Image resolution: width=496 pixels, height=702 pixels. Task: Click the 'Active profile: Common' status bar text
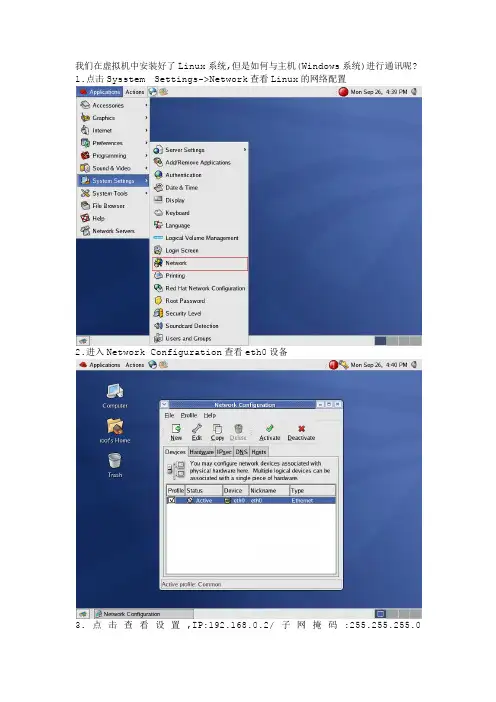(191, 584)
